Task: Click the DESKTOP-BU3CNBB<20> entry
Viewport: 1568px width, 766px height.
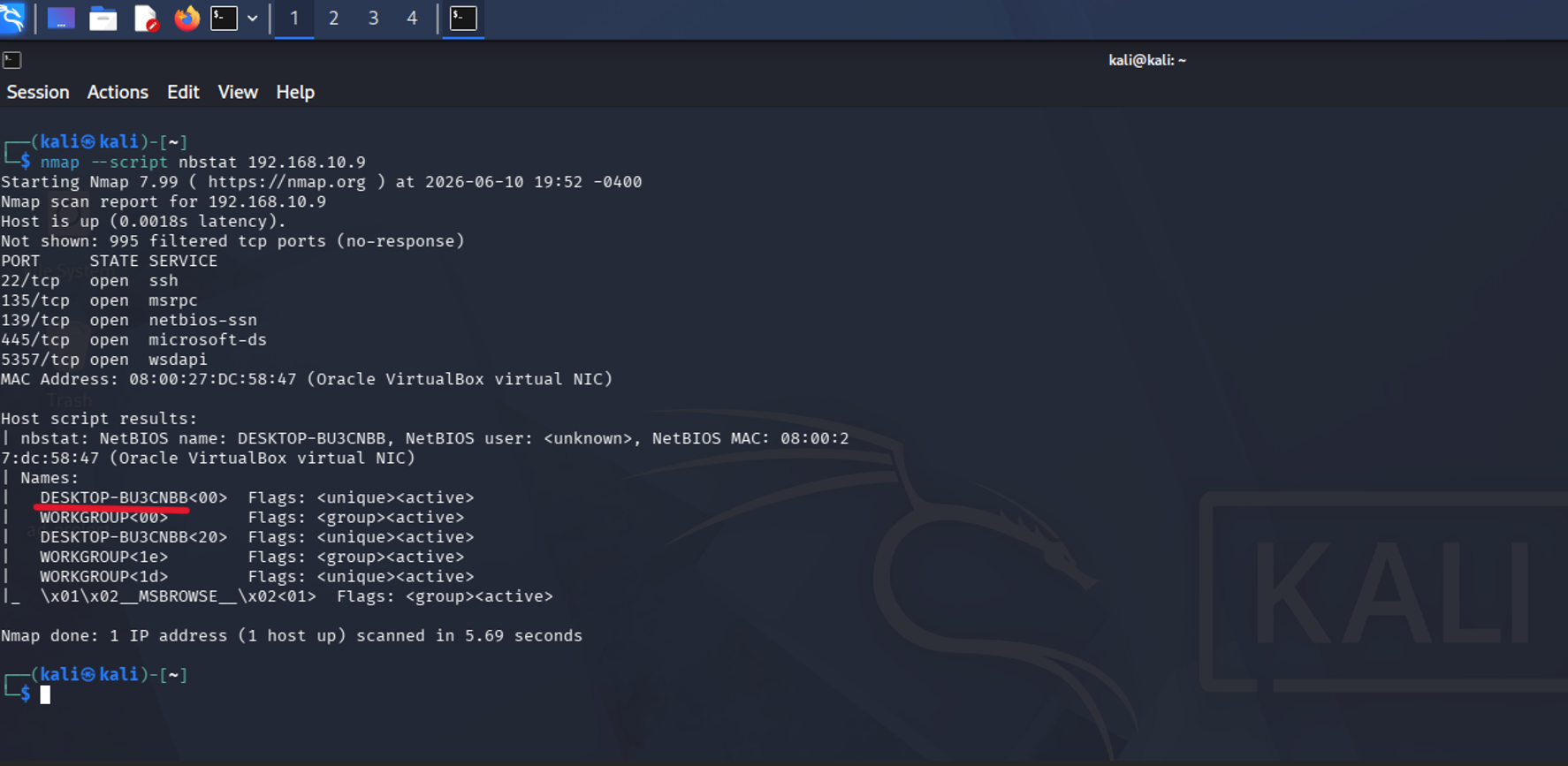Action: (x=133, y=537)
